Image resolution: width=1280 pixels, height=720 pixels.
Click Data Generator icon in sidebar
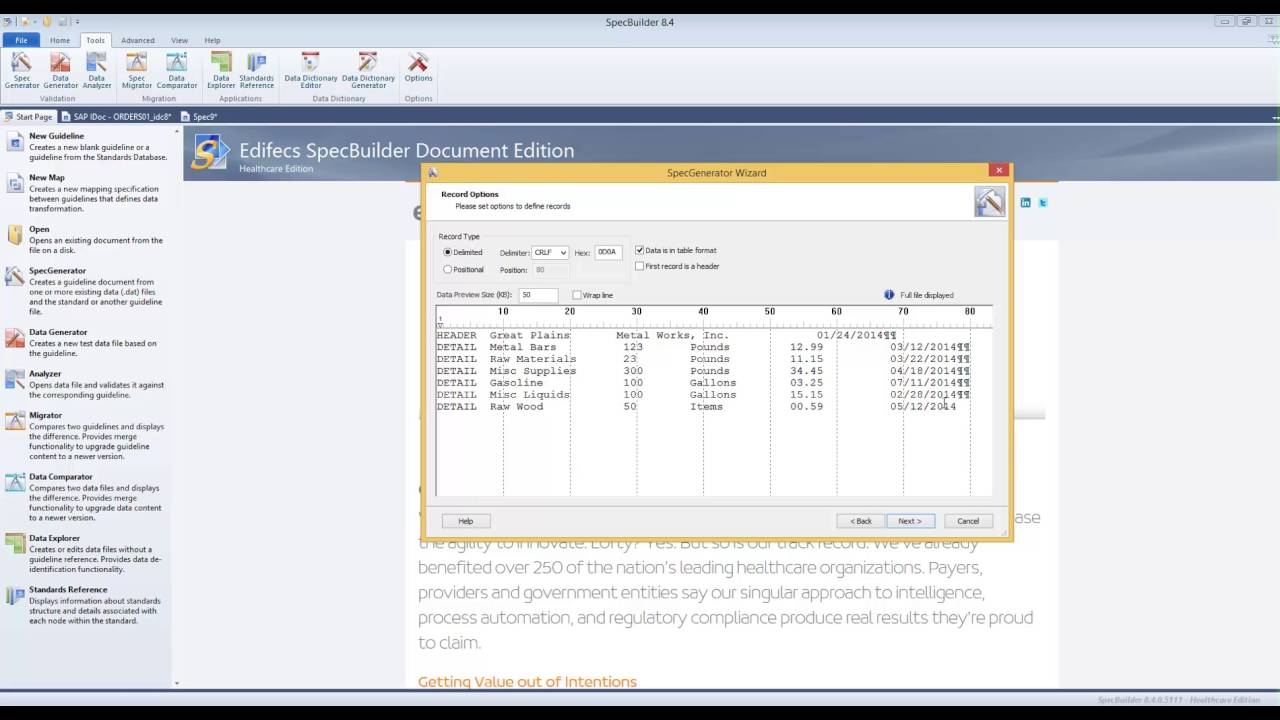click(x=14, y=338)
